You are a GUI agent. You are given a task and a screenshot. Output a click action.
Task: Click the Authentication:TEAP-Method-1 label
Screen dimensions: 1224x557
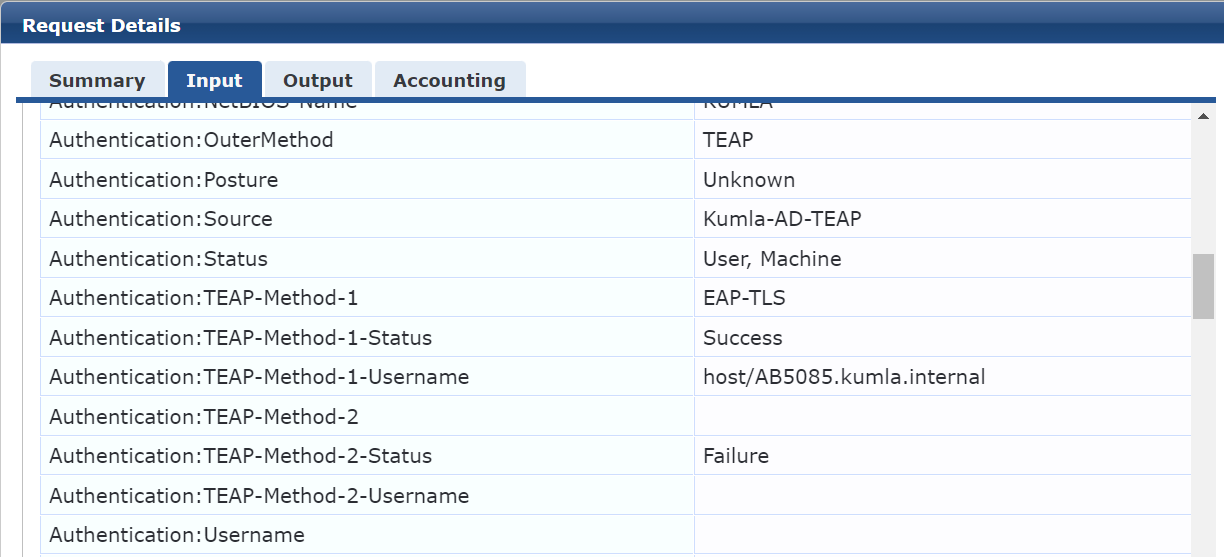point(204,298)
